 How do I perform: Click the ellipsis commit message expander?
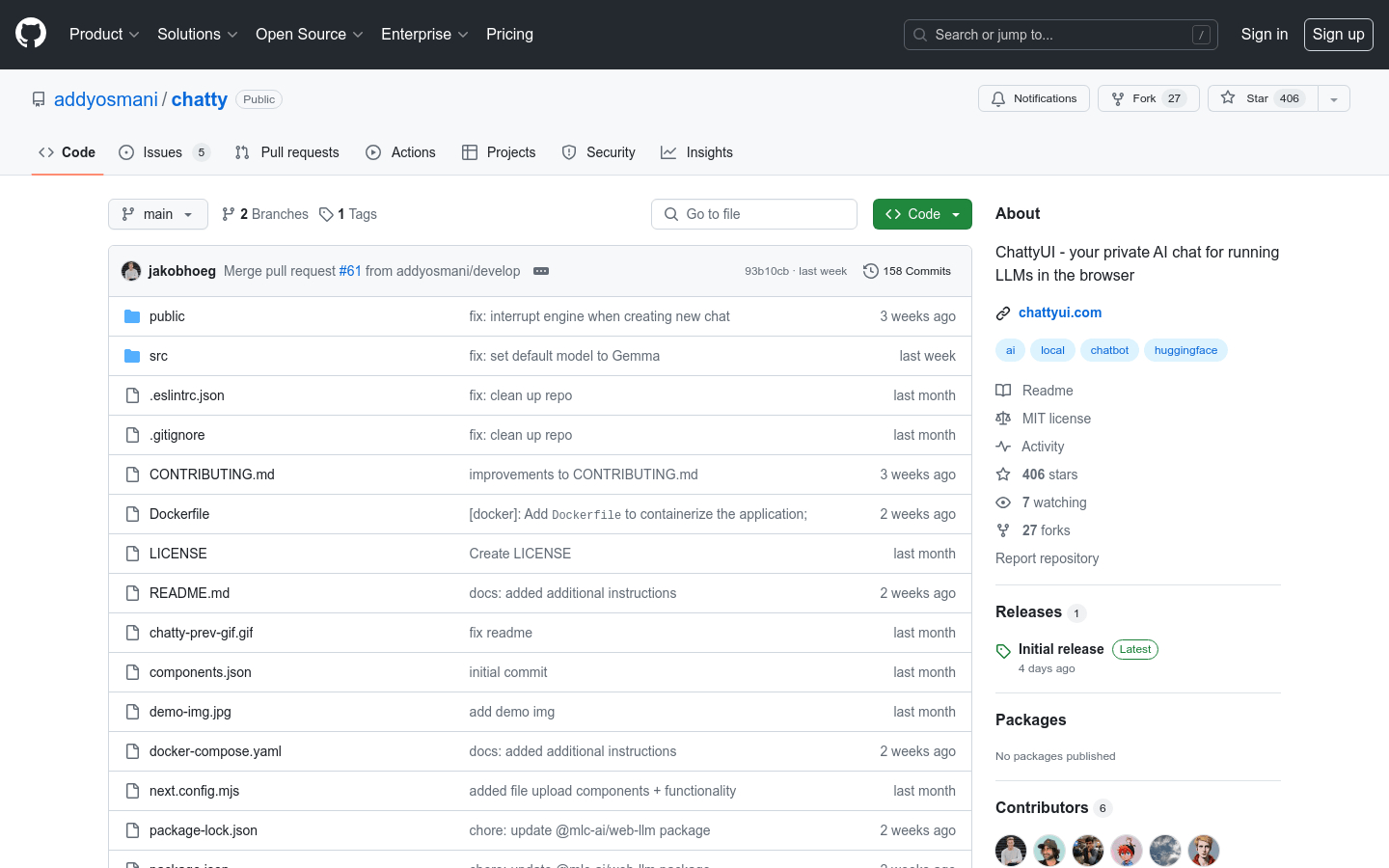541,271
